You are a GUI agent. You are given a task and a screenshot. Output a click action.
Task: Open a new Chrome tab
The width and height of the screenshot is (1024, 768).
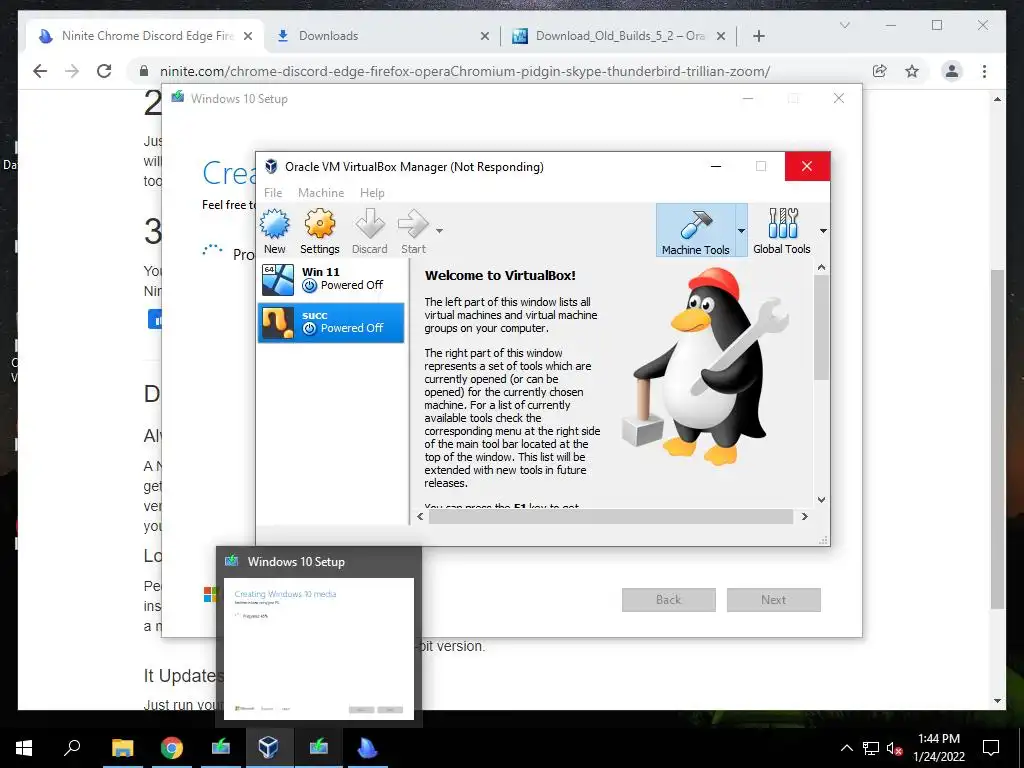tap(758, 36)
